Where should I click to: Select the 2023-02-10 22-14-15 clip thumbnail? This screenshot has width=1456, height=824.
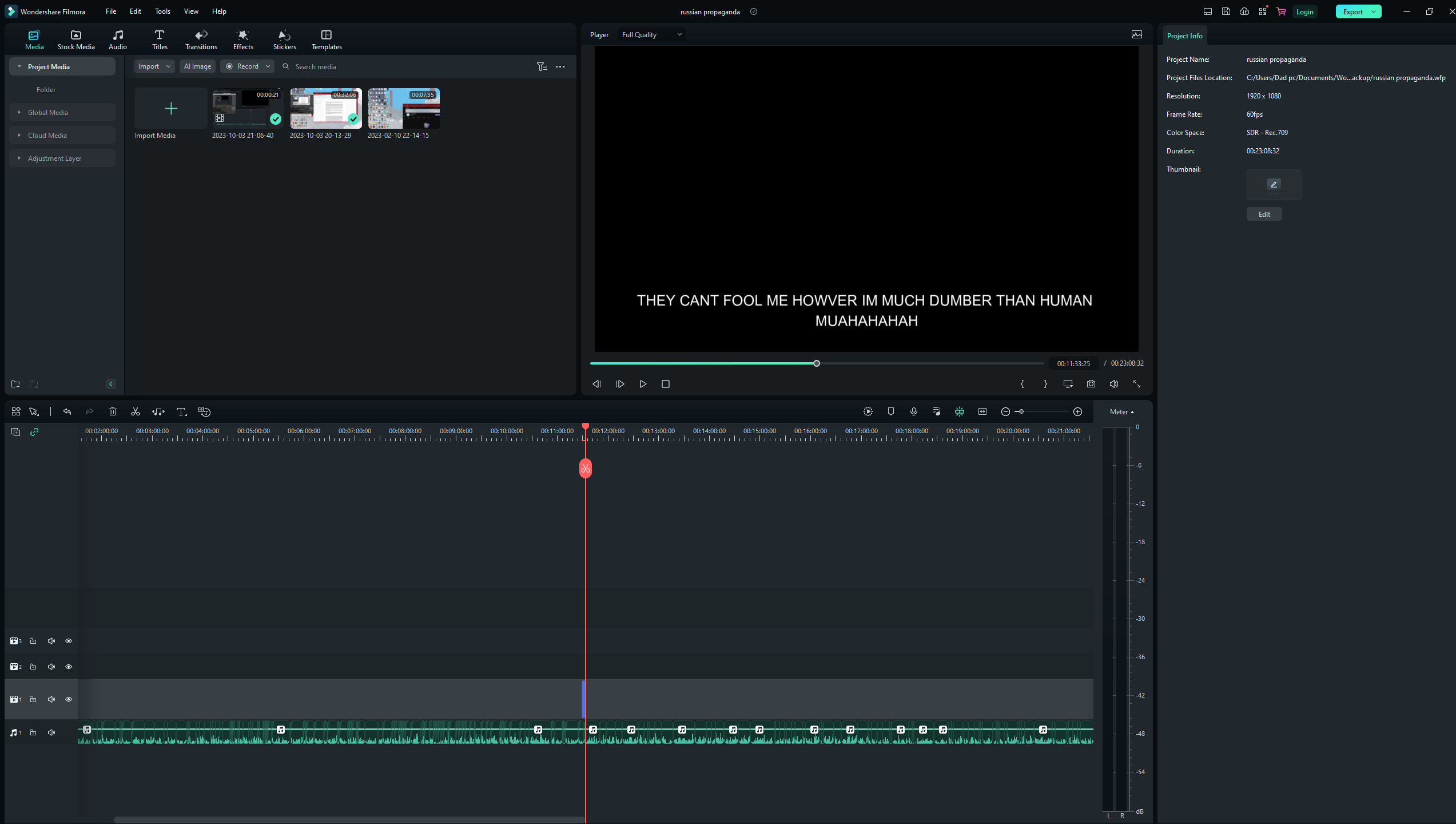[x=404, y=108]
